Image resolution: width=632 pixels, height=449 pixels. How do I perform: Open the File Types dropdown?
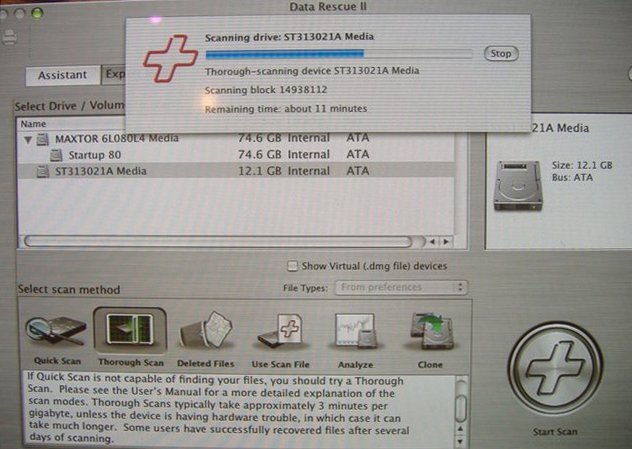pos(401,288)
